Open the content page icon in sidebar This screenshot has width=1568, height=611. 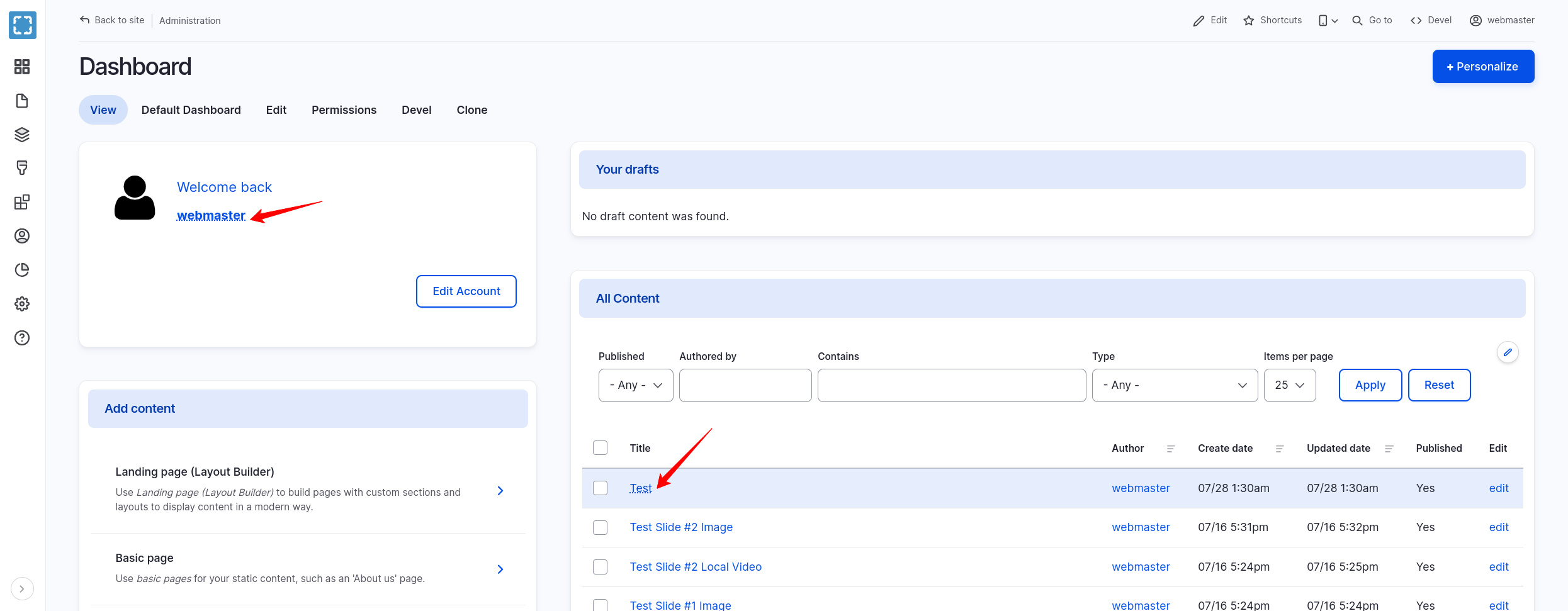[22, 101]
